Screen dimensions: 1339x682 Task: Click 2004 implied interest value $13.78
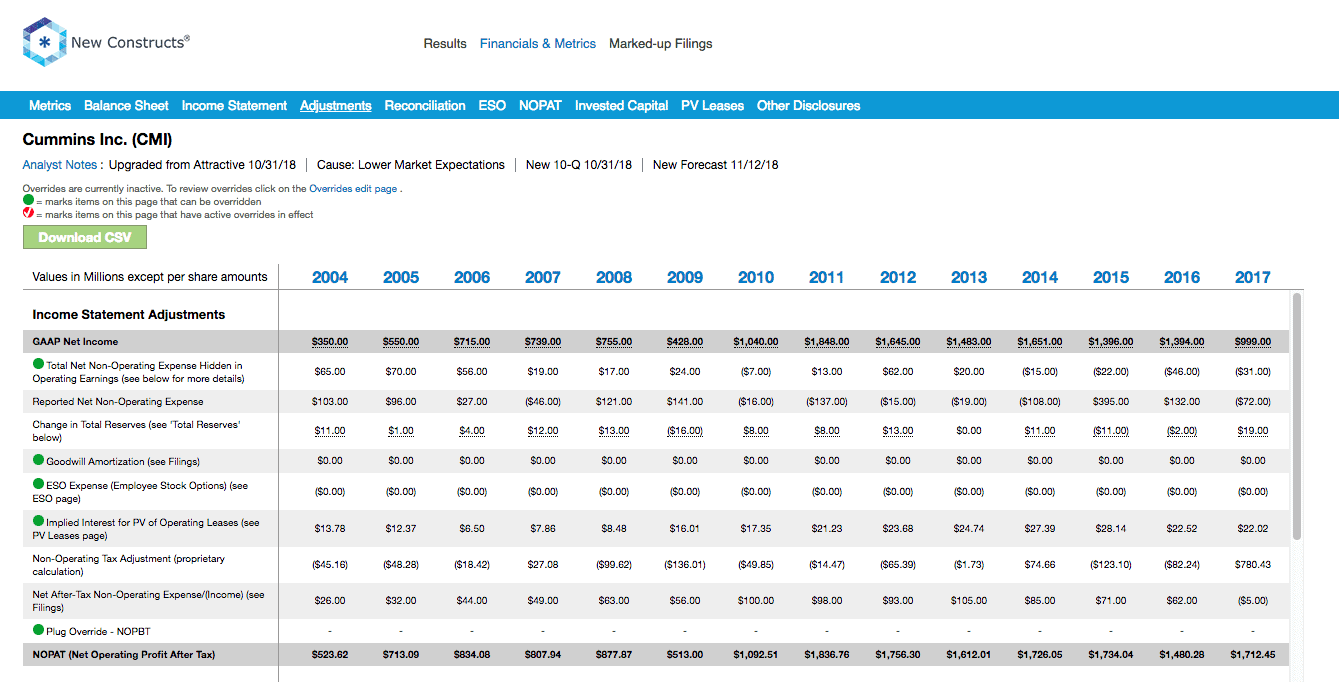[330, 528]
